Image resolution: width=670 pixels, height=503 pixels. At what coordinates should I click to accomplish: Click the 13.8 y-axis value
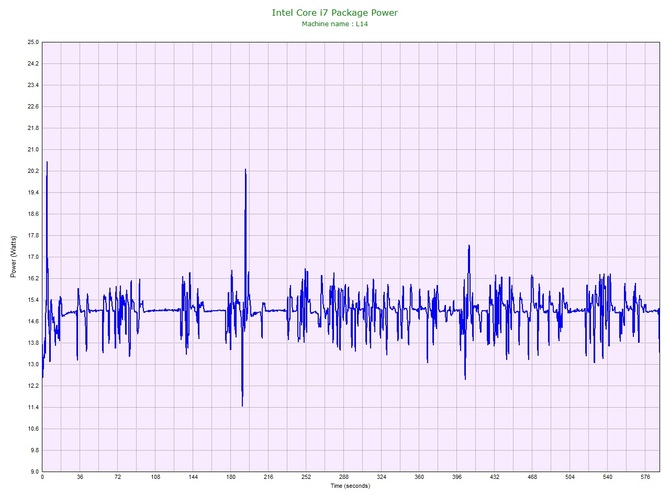pos(33,343)
